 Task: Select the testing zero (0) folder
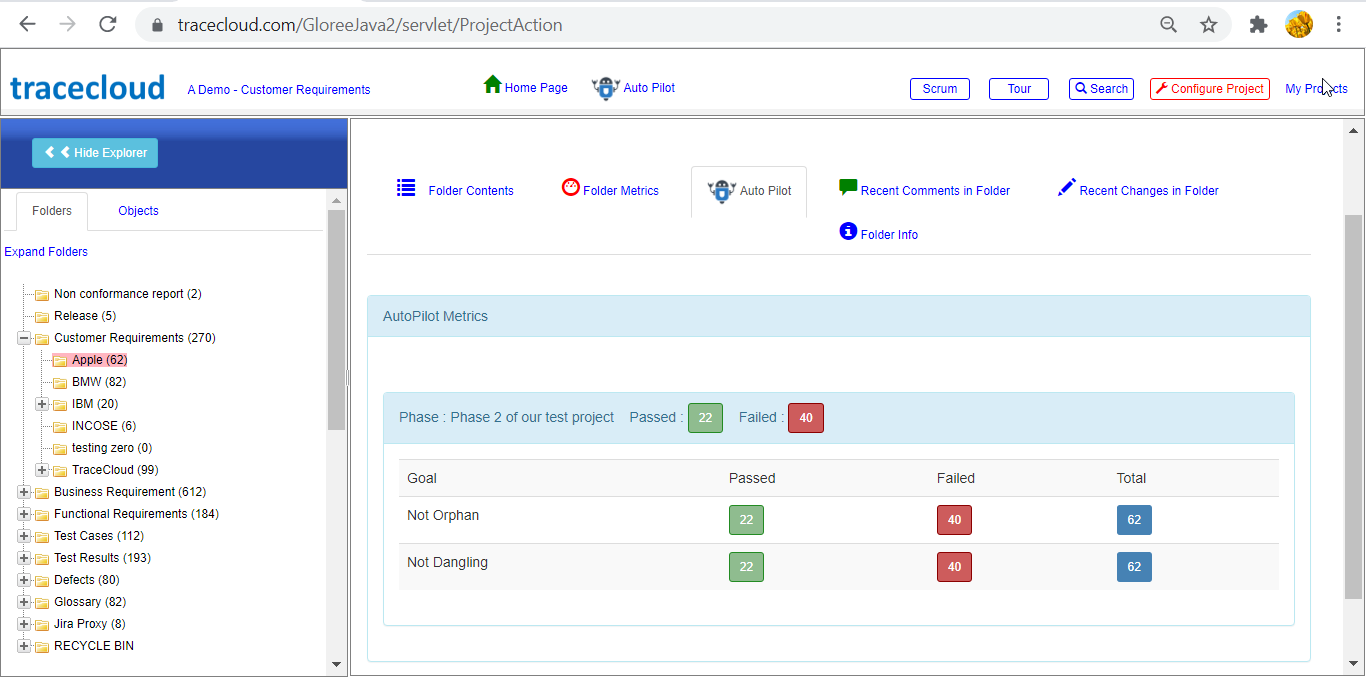pyautogui.click(x=112, y=448)
